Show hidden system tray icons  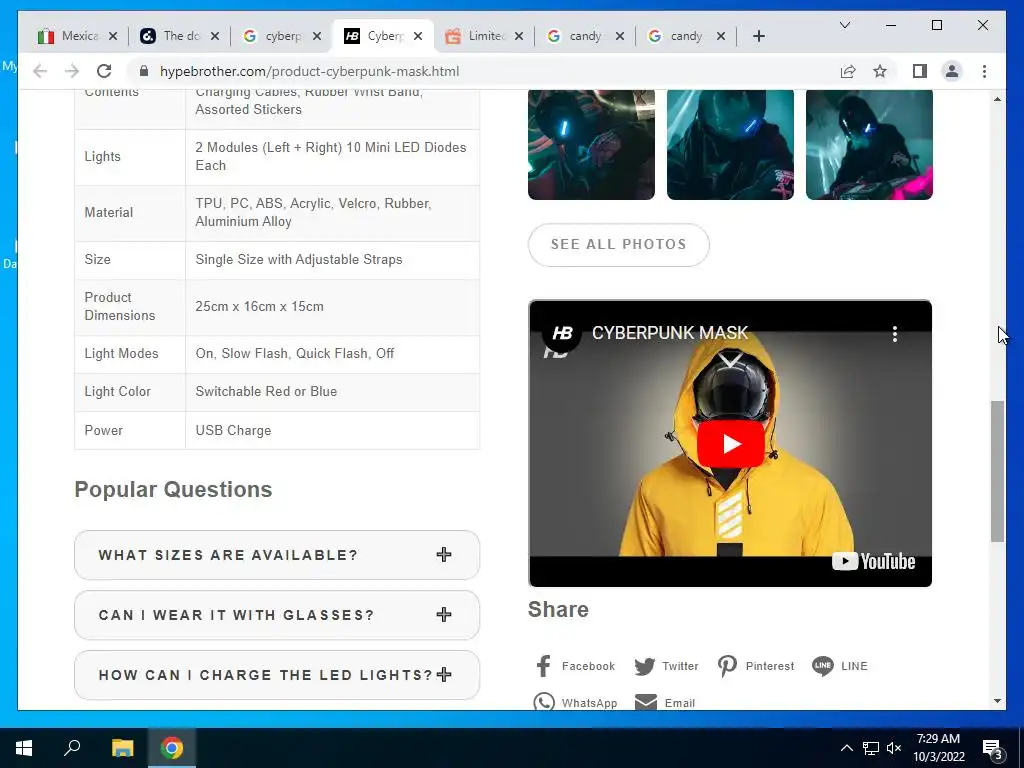[x=846, y=748]
